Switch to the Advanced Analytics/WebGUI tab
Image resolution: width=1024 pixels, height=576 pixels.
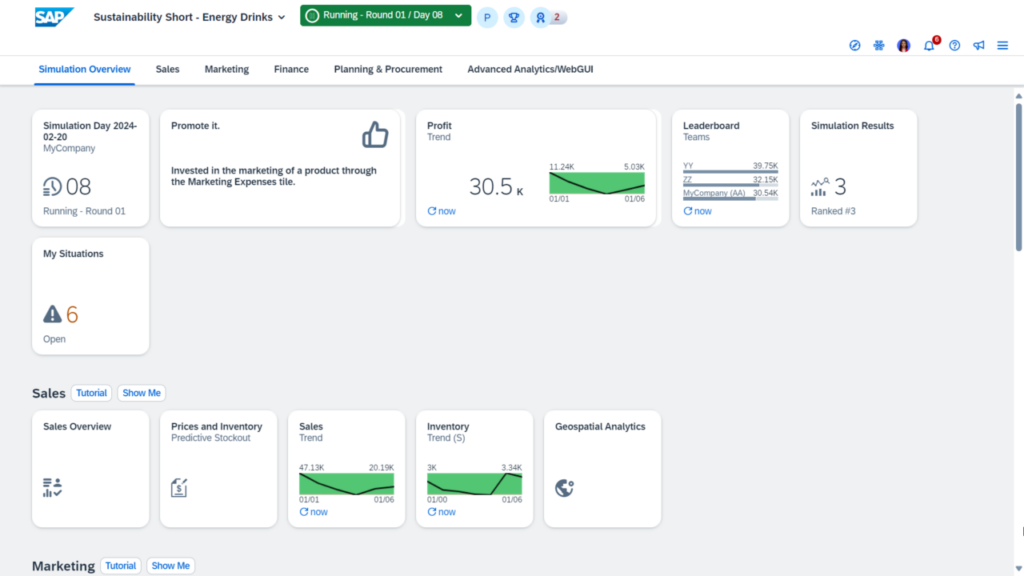point(530,69)
